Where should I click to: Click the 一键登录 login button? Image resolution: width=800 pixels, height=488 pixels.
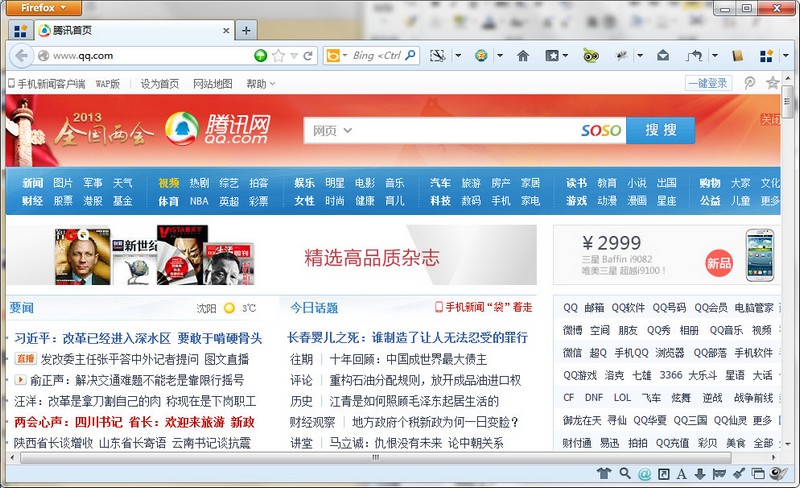(x=708, y=83)
